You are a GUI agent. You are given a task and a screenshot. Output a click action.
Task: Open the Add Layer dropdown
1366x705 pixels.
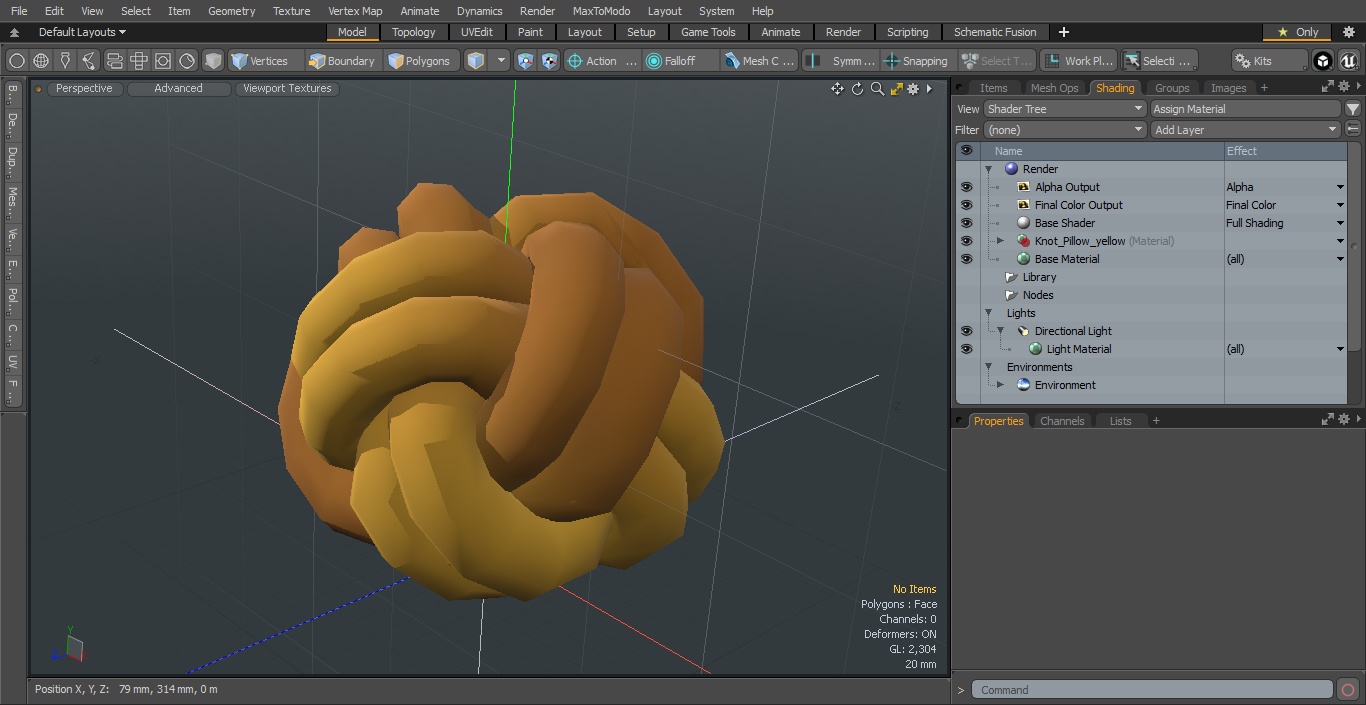(x=1245, y=130)
